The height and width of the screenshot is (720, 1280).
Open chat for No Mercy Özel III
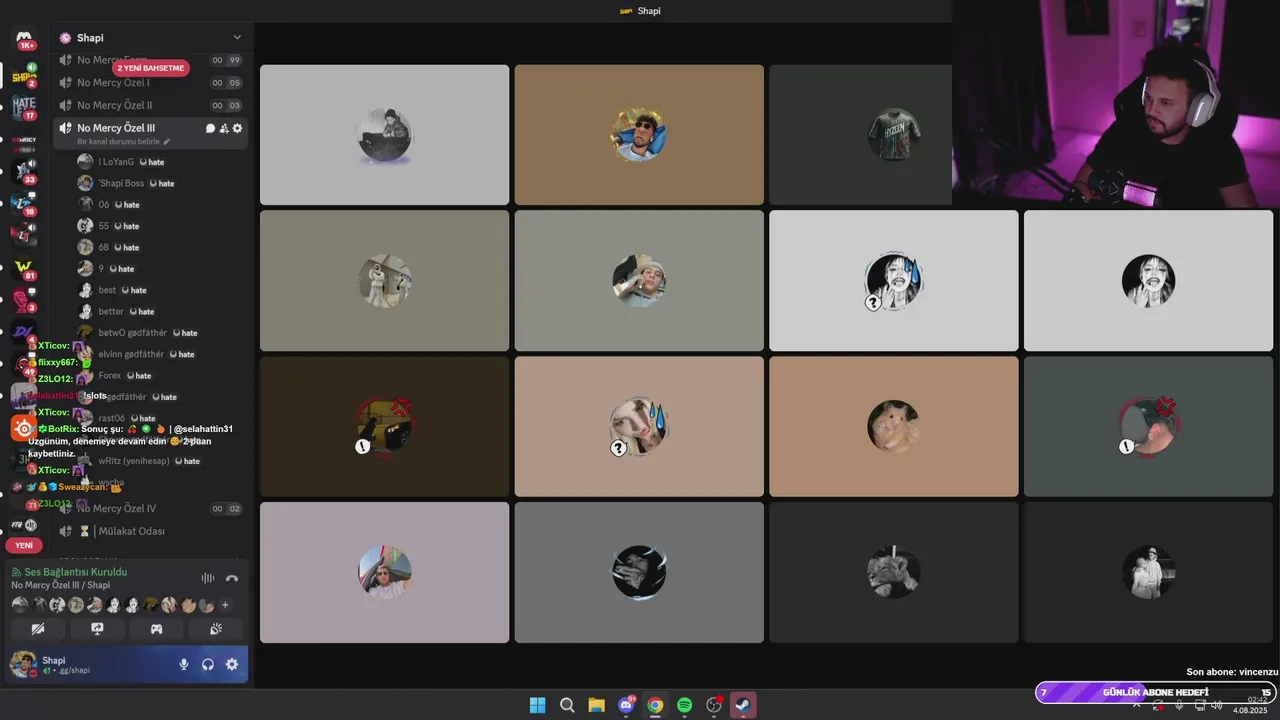coord(210,128)
